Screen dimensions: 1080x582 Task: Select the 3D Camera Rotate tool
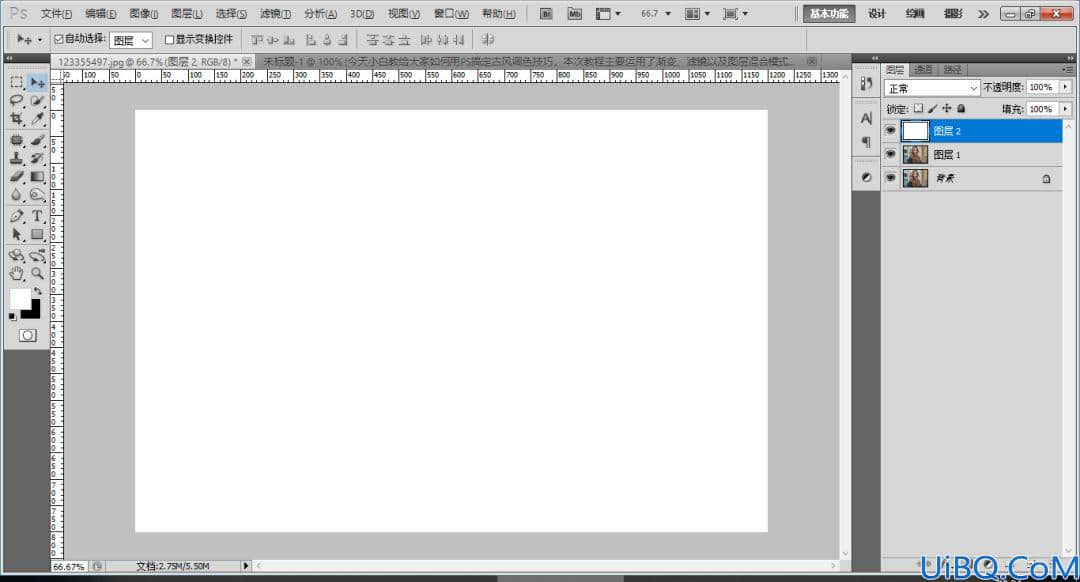37,256
